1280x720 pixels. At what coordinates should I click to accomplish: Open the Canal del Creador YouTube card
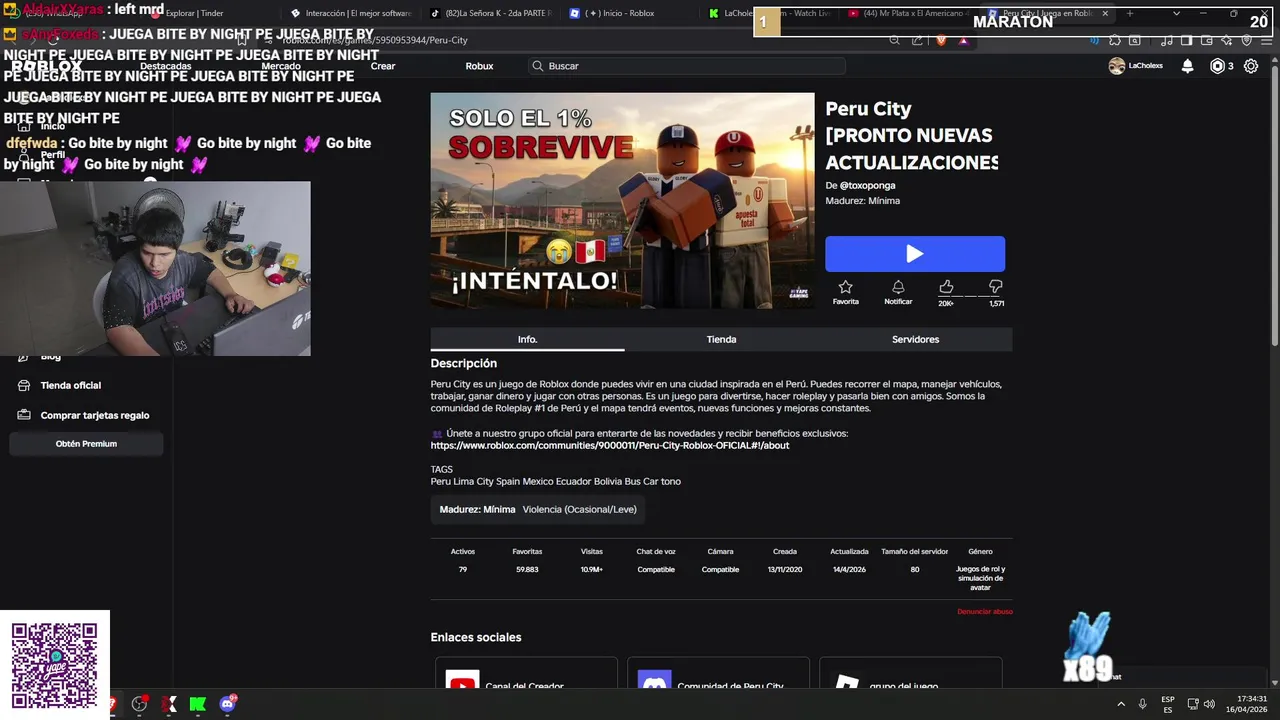click(x=526, y=673)
